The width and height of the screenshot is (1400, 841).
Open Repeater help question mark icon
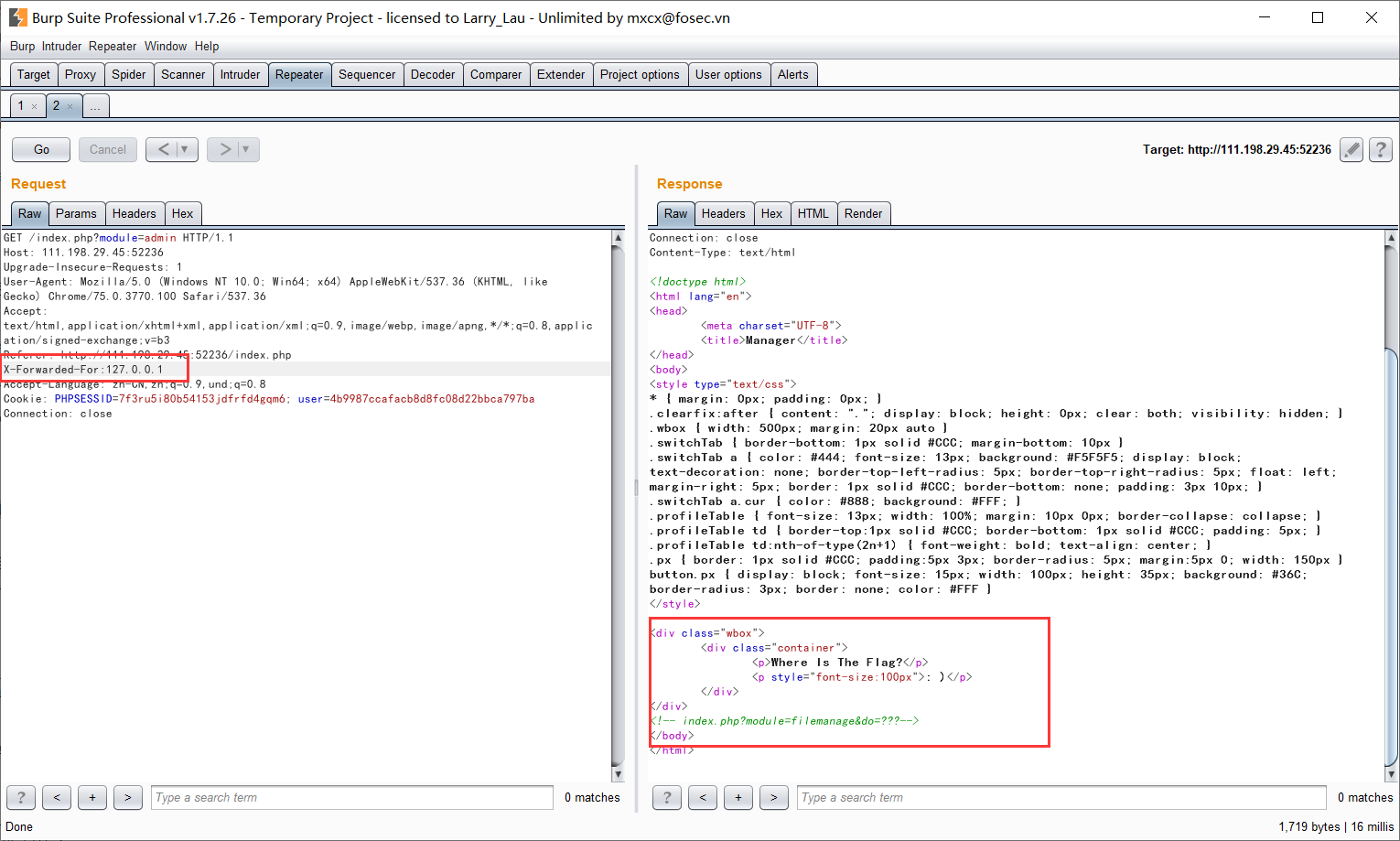pyautogui.click(x=1381, y=149)
